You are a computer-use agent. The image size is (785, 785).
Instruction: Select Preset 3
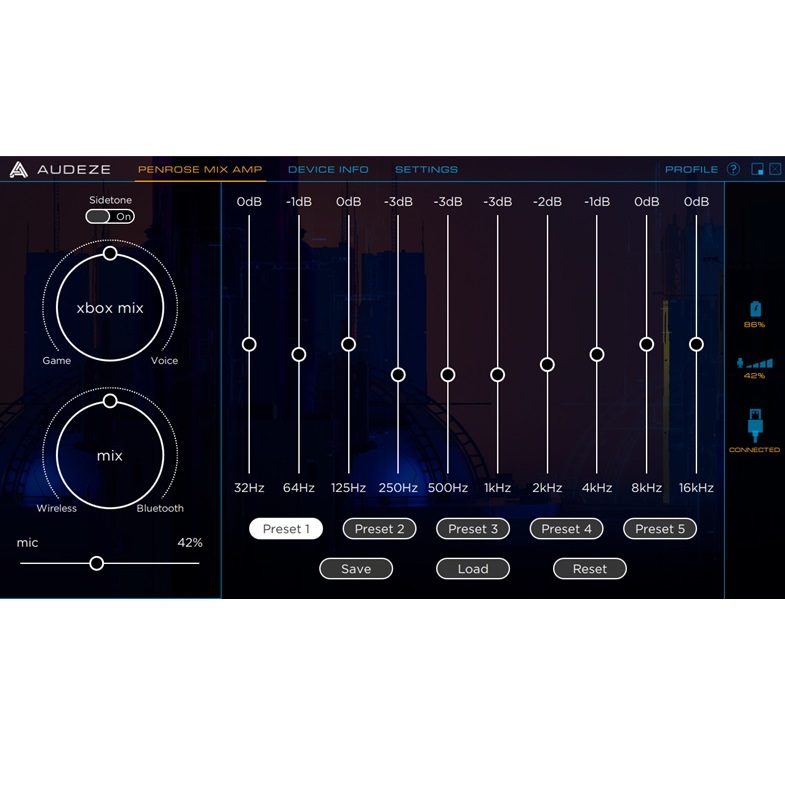coord(473,529)
